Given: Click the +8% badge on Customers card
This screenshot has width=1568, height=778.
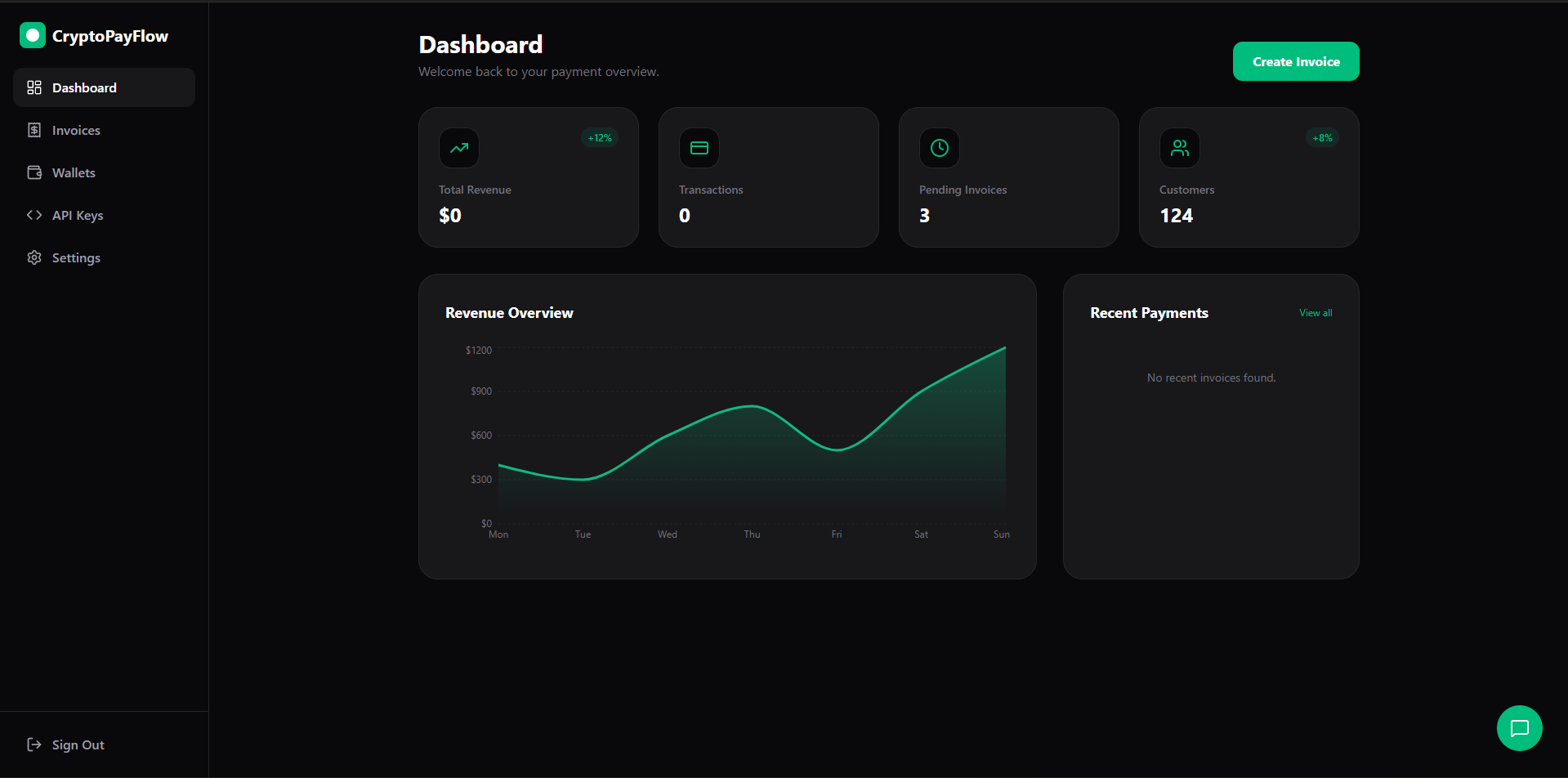Looking at the screenshot, I should 1322,137.
